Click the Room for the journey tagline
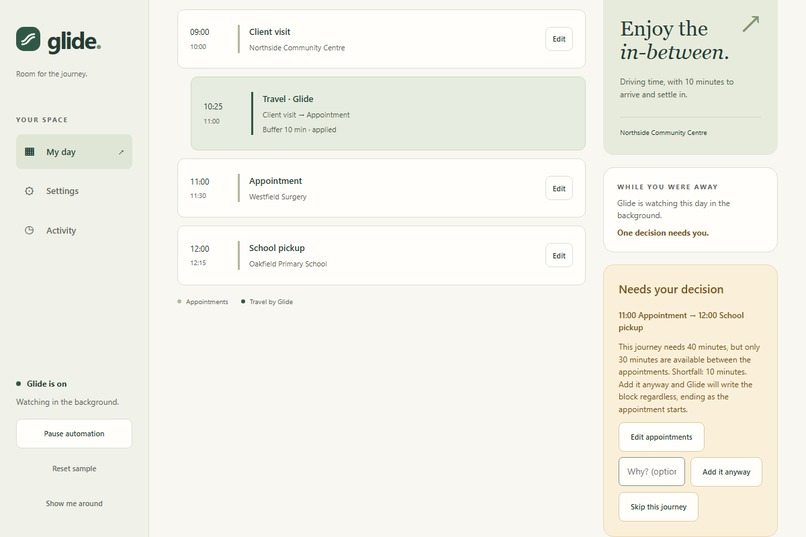The height and width of the screenshot is (537, 806). pyautogui.click(x=51, y=74)
